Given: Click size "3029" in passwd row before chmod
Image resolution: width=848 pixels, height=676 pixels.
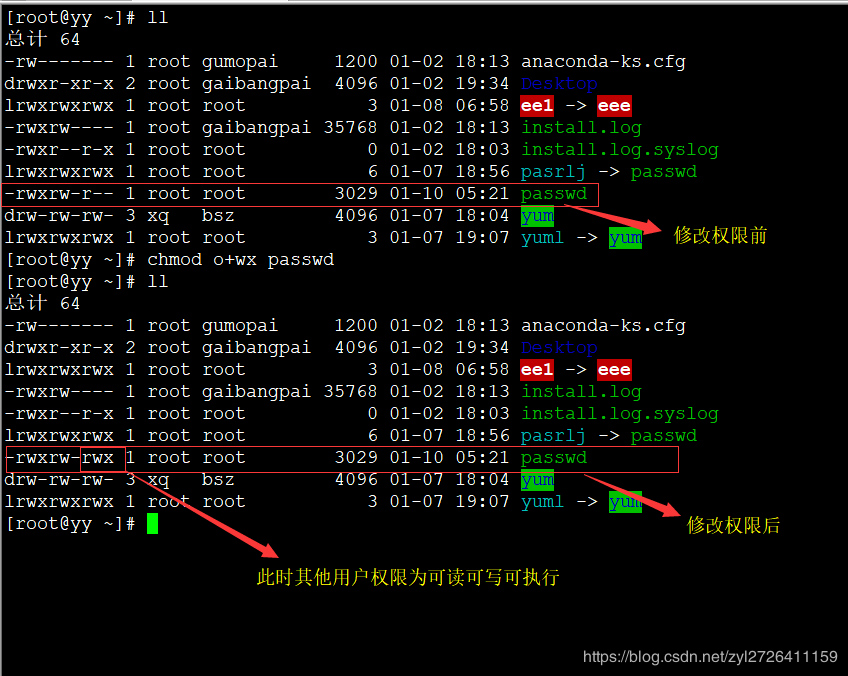Looking at the screenshot, I should (356, 194).
